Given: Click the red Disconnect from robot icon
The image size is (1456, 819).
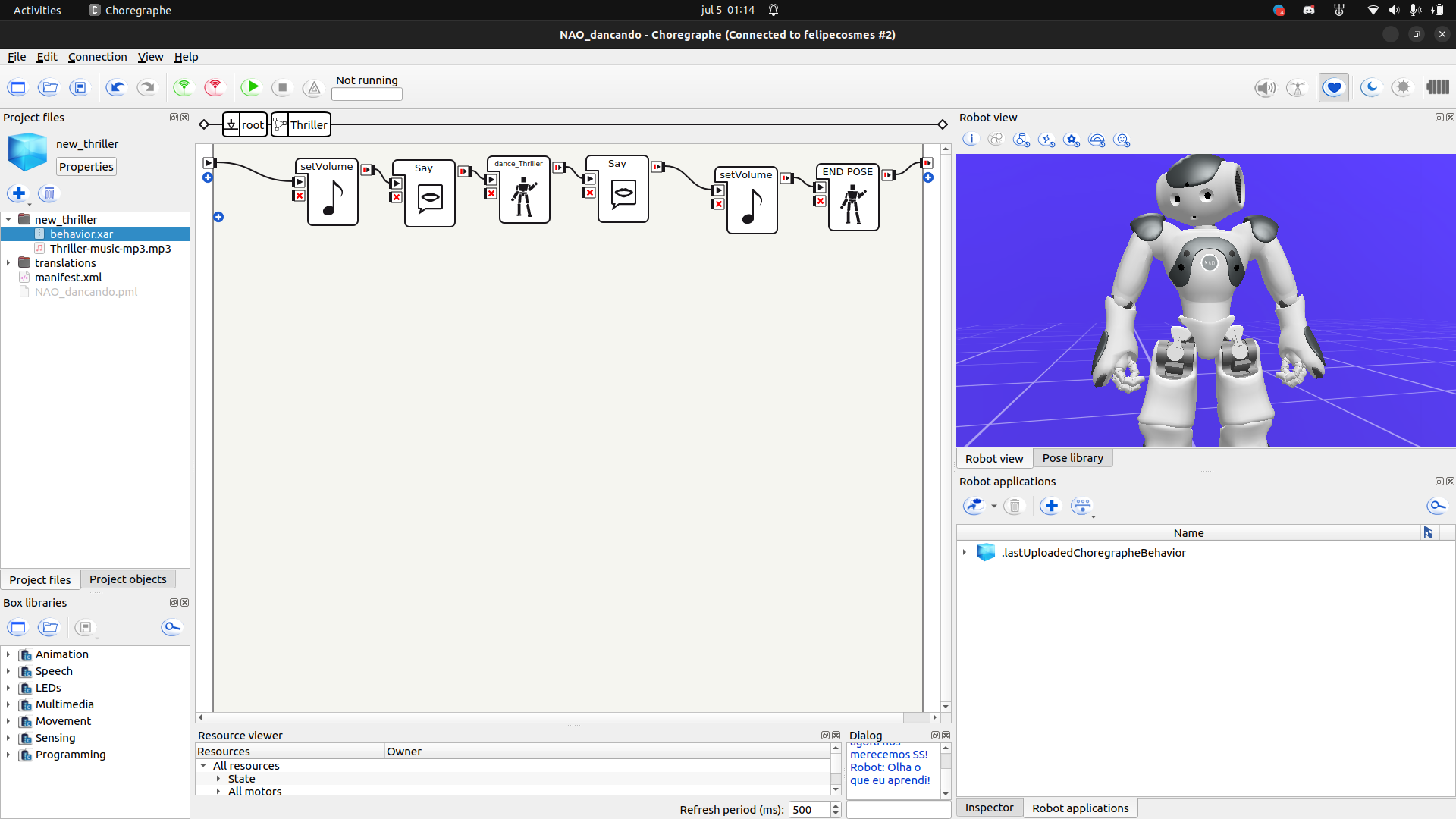Looking at the screenshot, I should (x=214, y=87).
